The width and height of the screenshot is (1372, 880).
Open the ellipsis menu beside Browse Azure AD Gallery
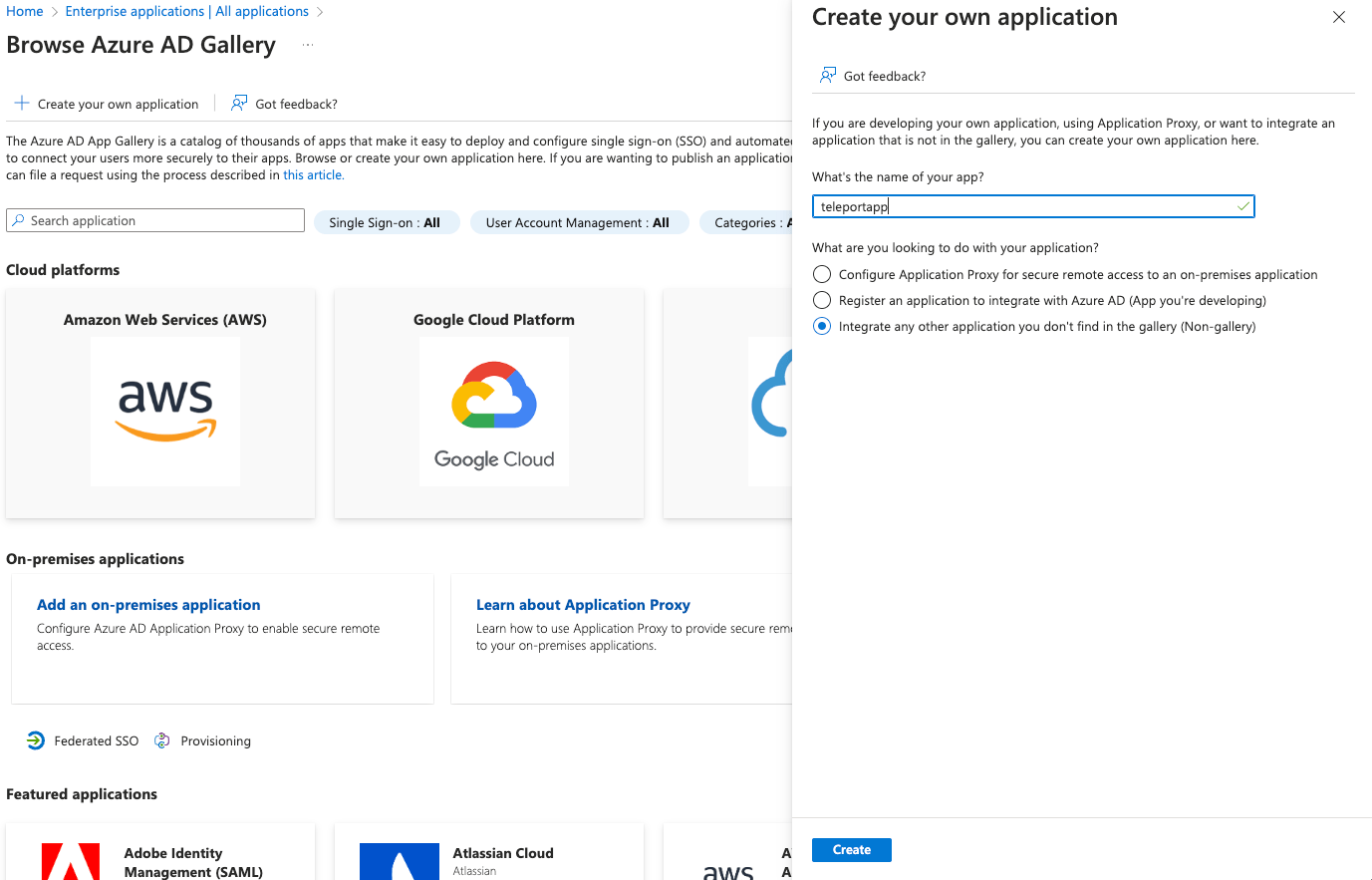307,45
